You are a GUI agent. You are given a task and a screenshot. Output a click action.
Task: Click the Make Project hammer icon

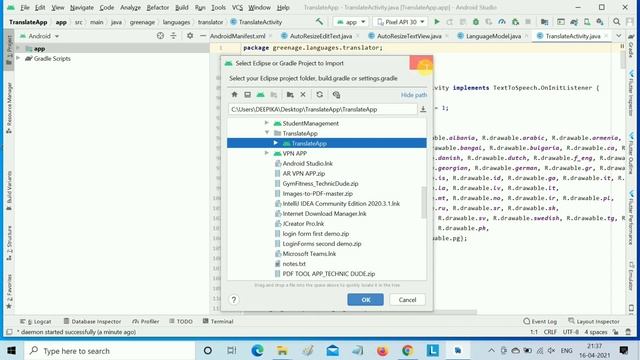pyautogui.click(x=319, y=22)
